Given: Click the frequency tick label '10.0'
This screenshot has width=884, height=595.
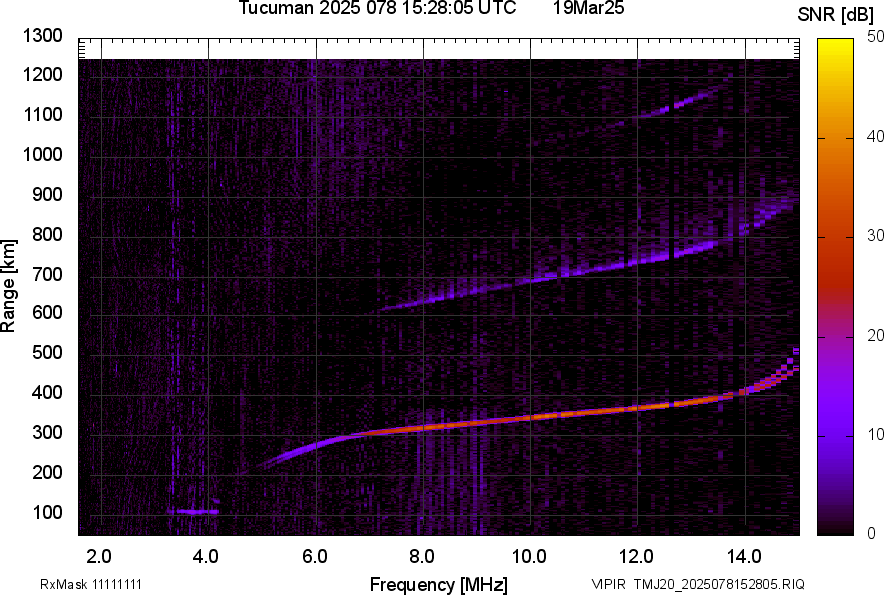Looking at the screenshot, I should click(x=529, y=557).
